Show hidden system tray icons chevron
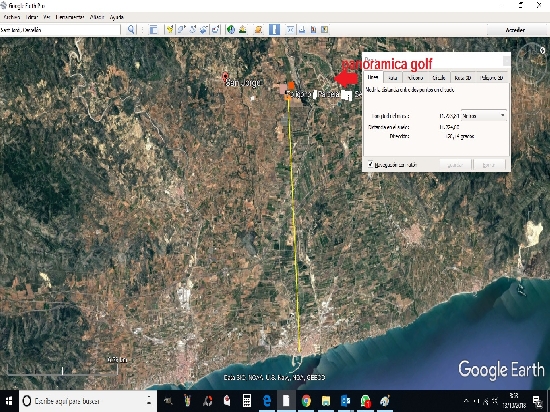The height and width of the screenshot is (412, 550). (x=467, y=400)
